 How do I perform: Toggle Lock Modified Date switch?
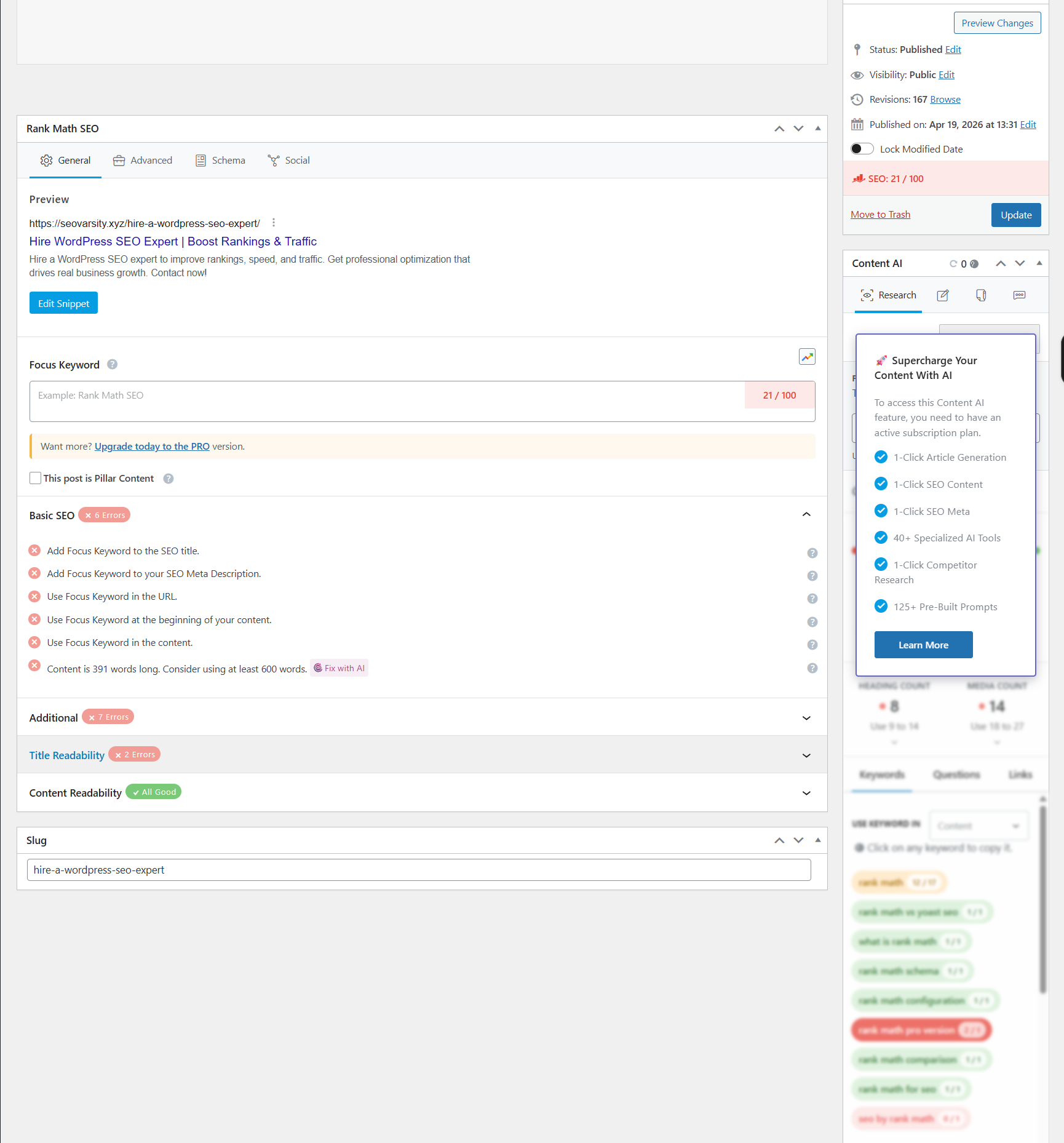click(x=862, y=149)
